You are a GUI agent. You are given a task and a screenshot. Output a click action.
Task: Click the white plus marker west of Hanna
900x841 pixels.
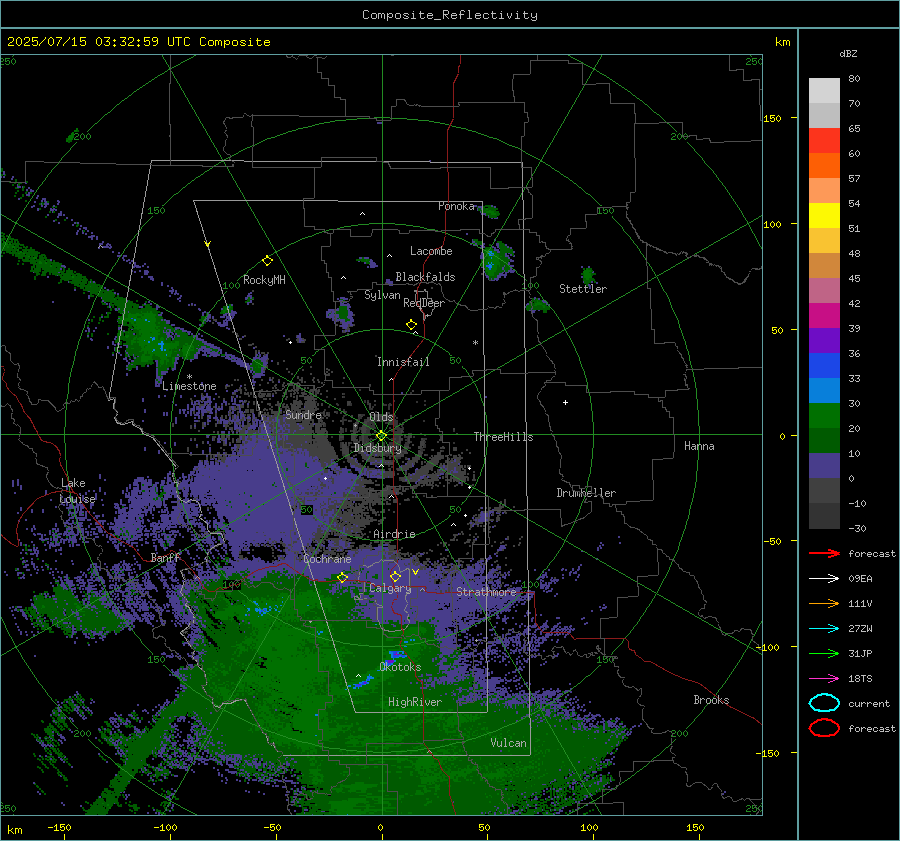click(565, 402)
